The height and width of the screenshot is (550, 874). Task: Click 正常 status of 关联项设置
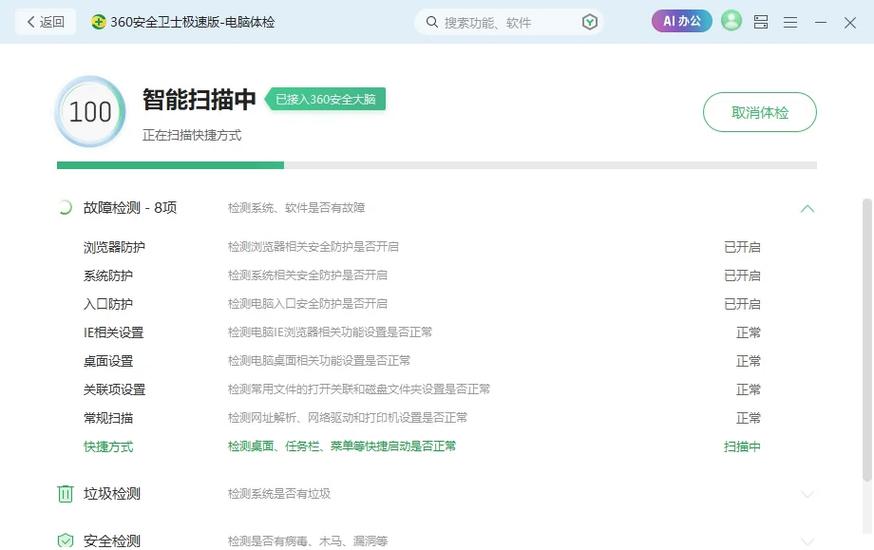tap(748, 390)
